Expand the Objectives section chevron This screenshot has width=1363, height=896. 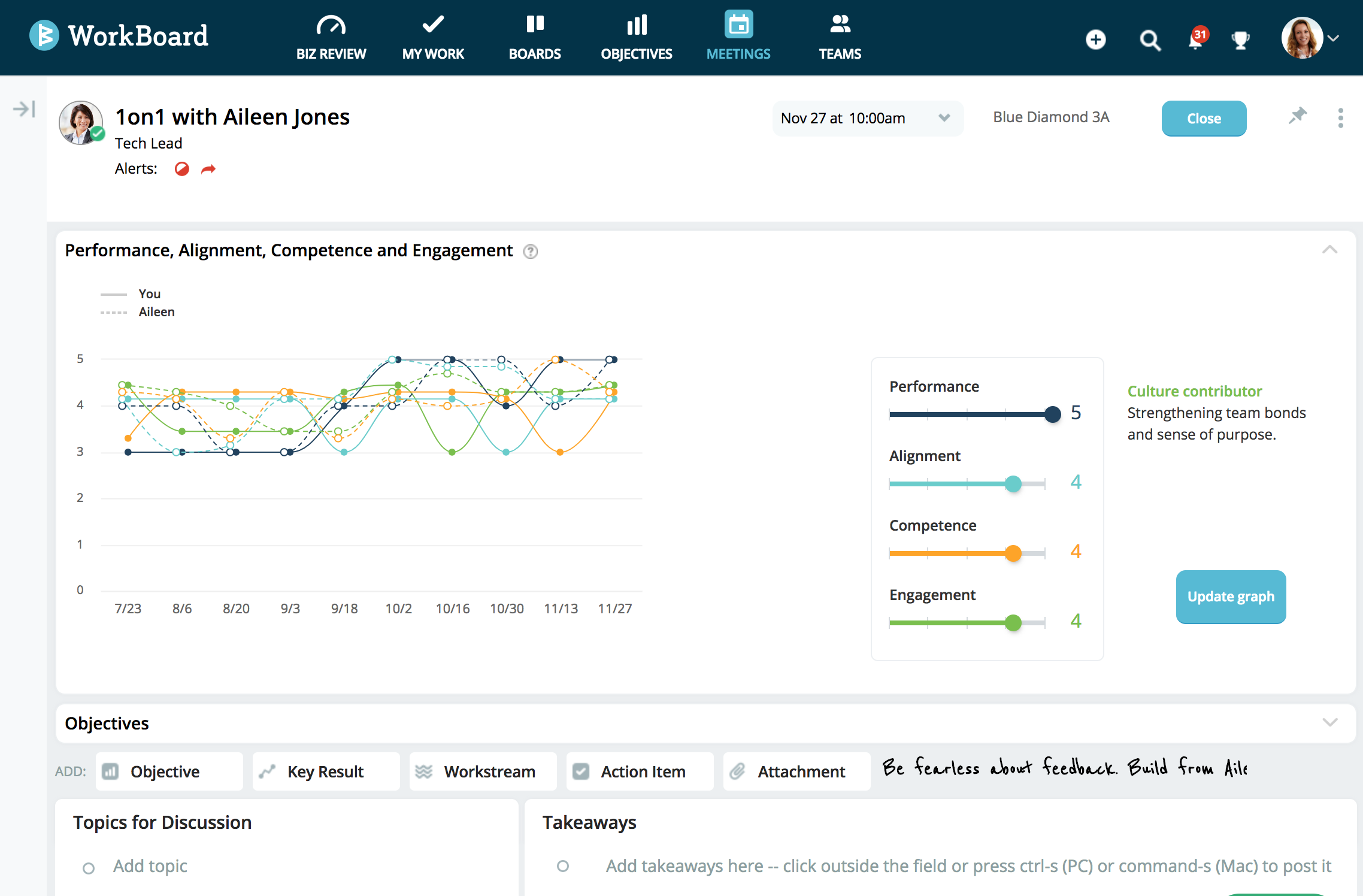click(1329, 722)
